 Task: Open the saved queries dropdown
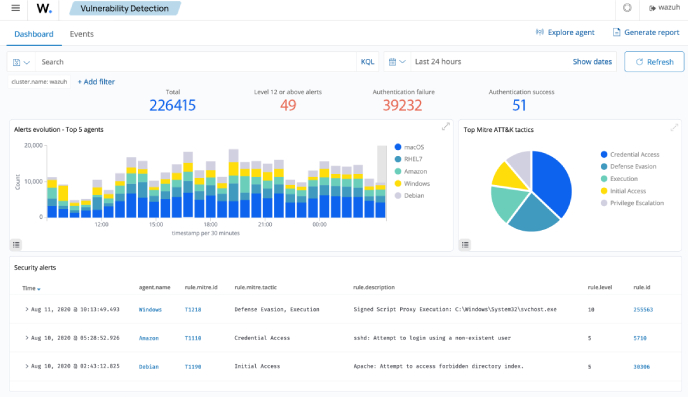coord(21,62)
